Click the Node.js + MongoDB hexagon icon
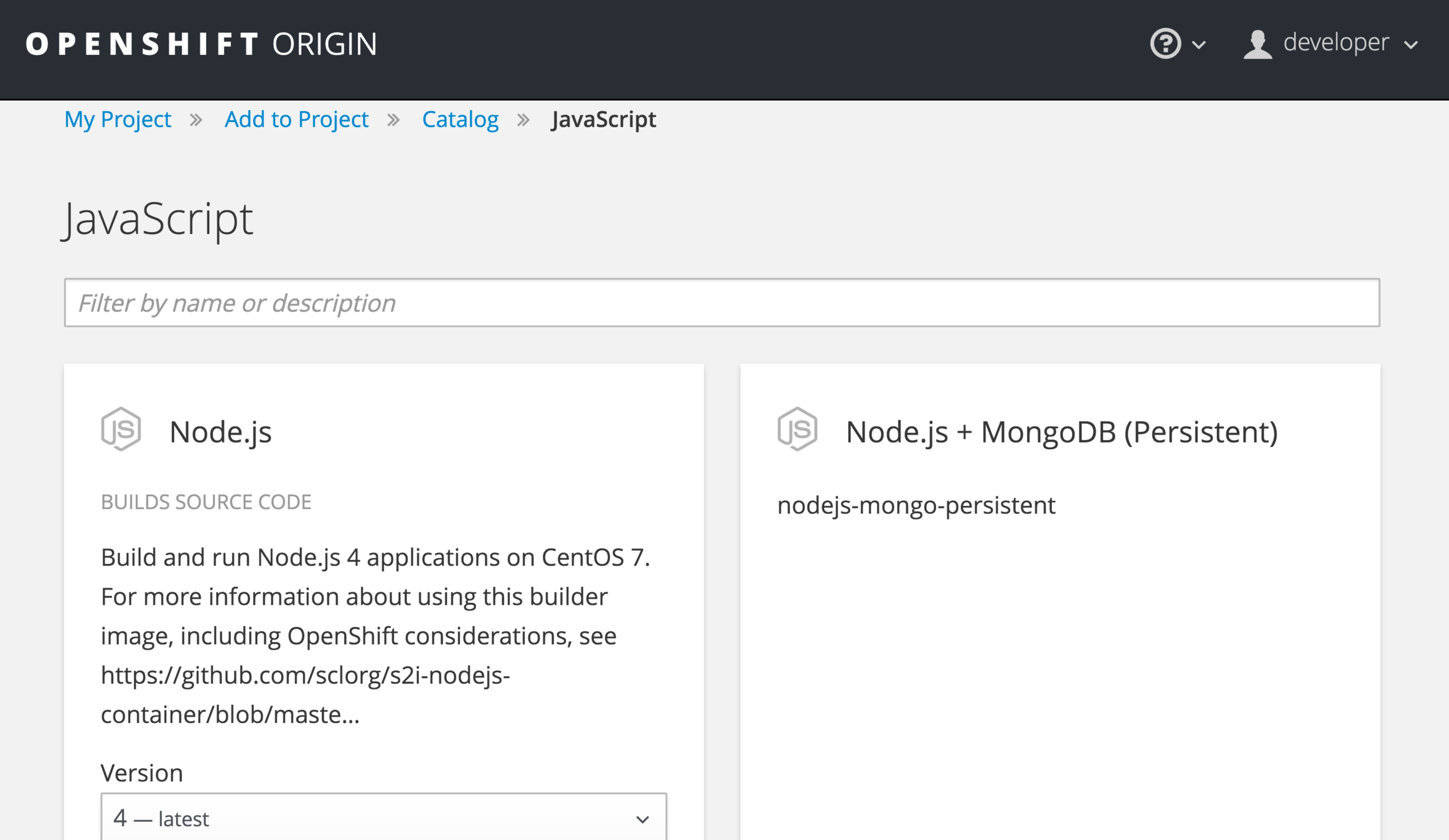Screen dimensions: 1449x840 pos(797,429)
